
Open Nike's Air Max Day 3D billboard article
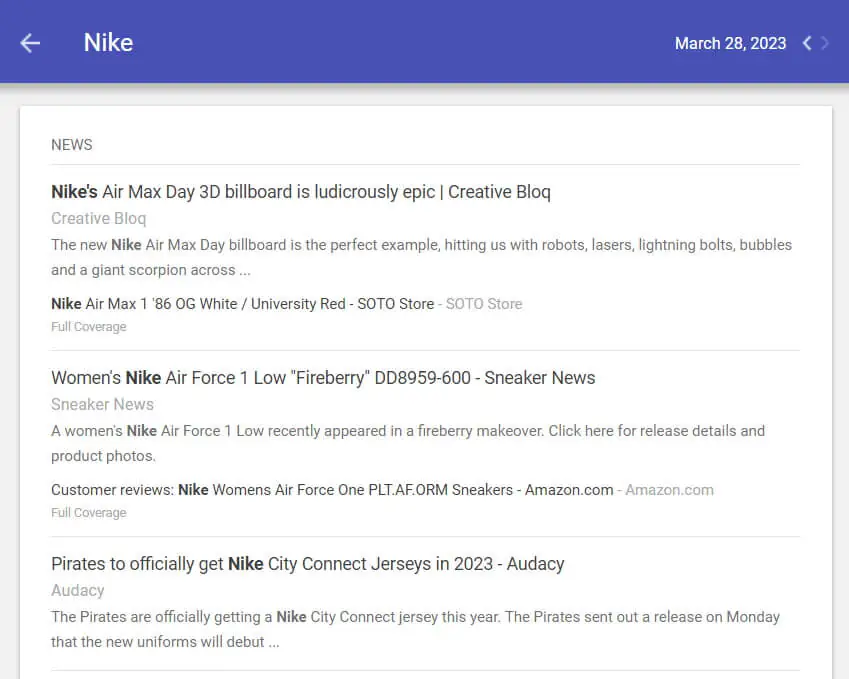[x=301, y=192]
